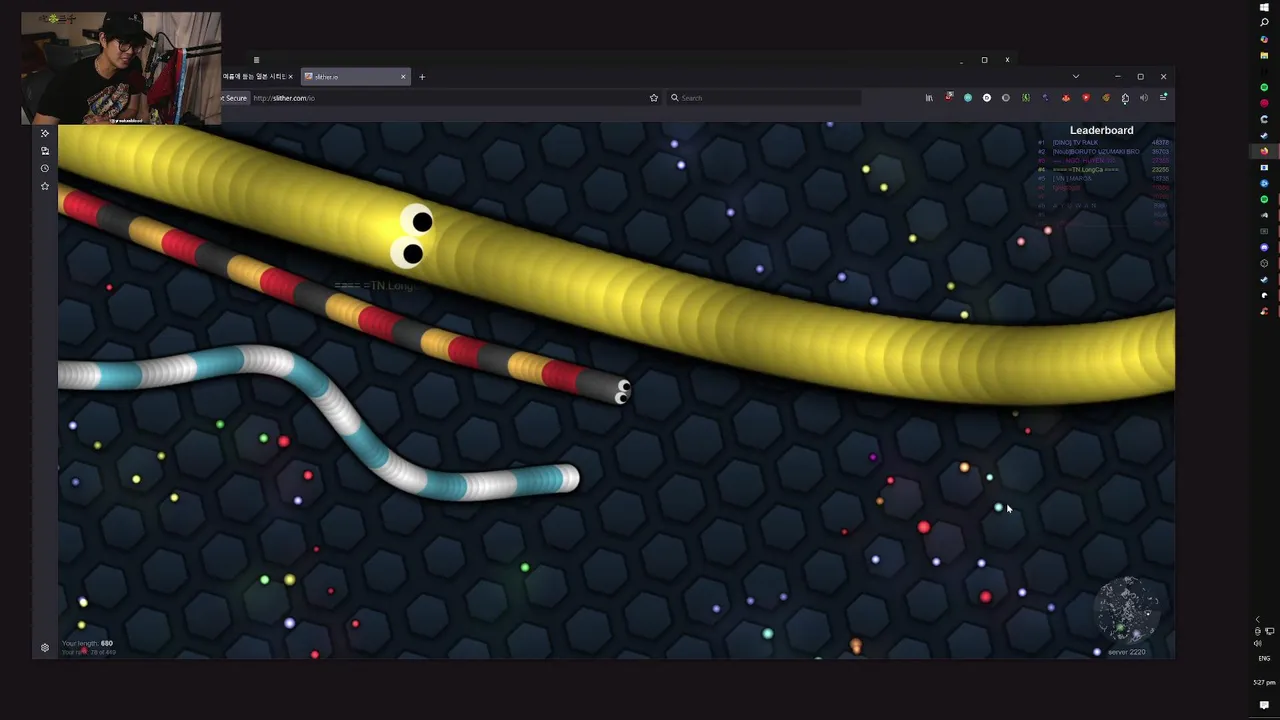Click the 5:27 pm taskbar clock

coord(1264,682)
